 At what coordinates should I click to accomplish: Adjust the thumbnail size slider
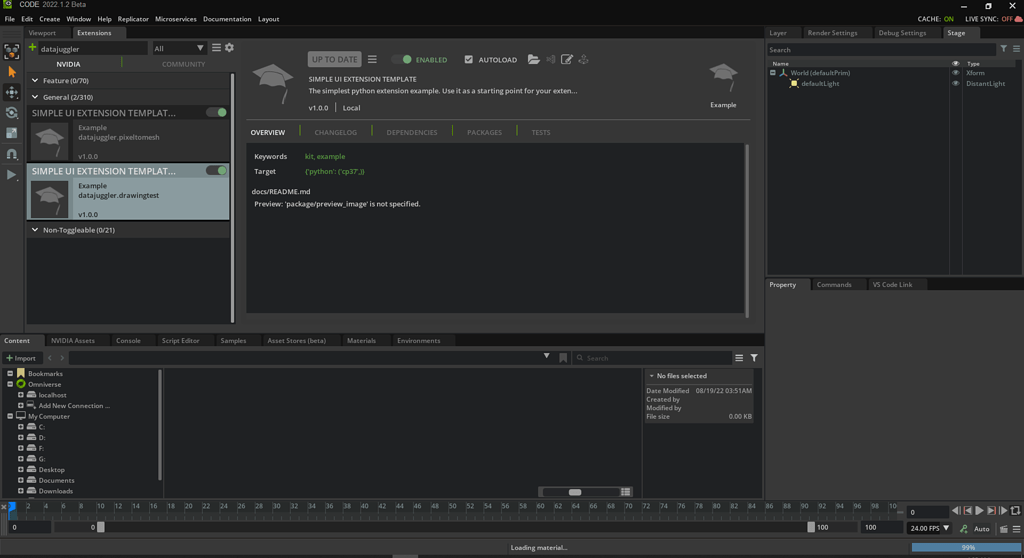pos(575,492)
